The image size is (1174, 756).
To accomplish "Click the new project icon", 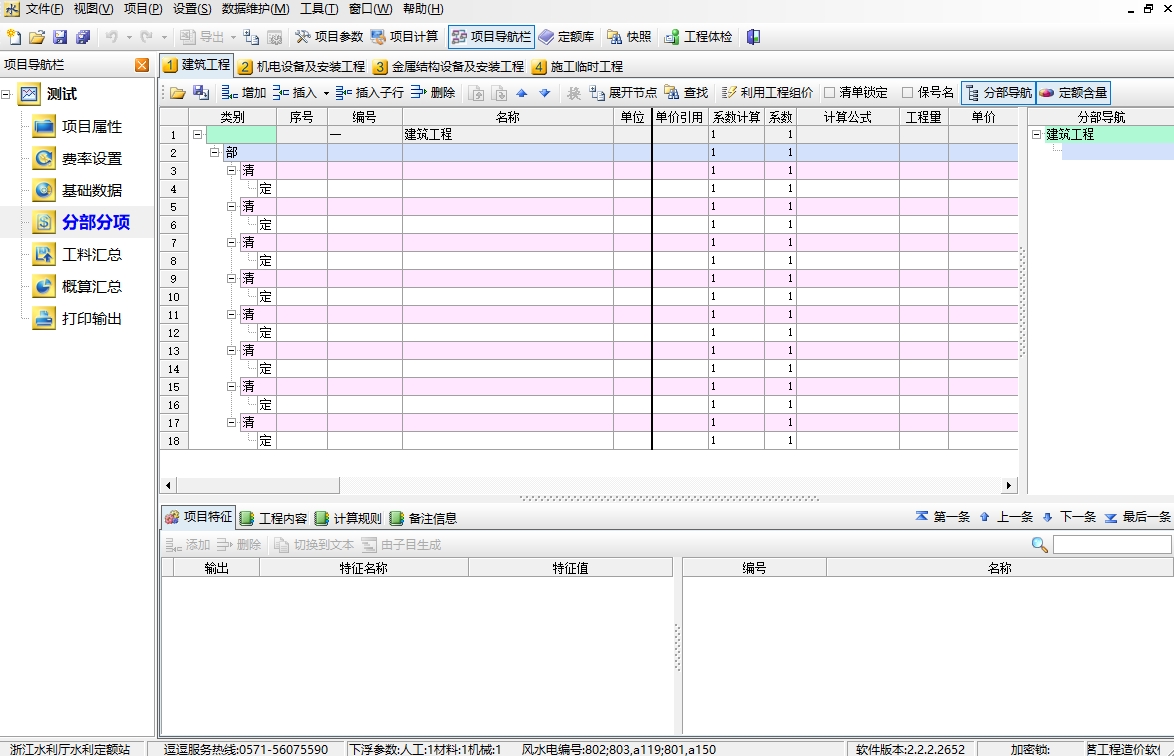I will coord(13,37).
